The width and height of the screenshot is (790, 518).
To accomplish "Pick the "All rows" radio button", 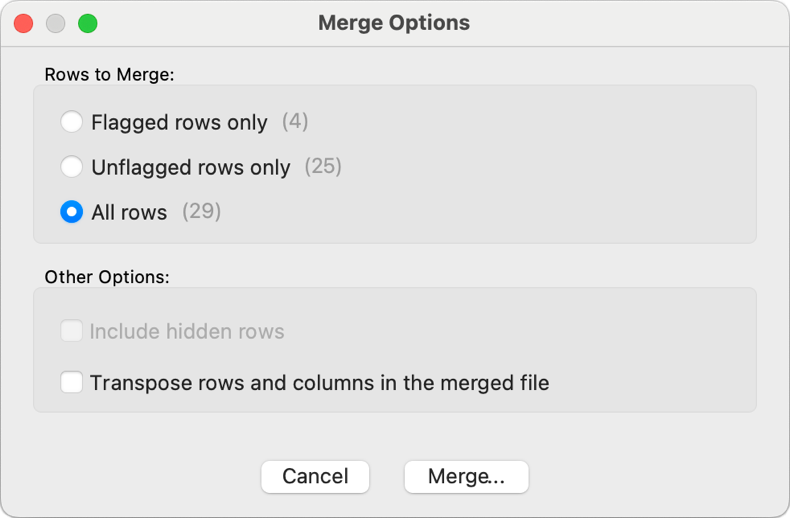I will pyautogui.click(x=71, y=212).
